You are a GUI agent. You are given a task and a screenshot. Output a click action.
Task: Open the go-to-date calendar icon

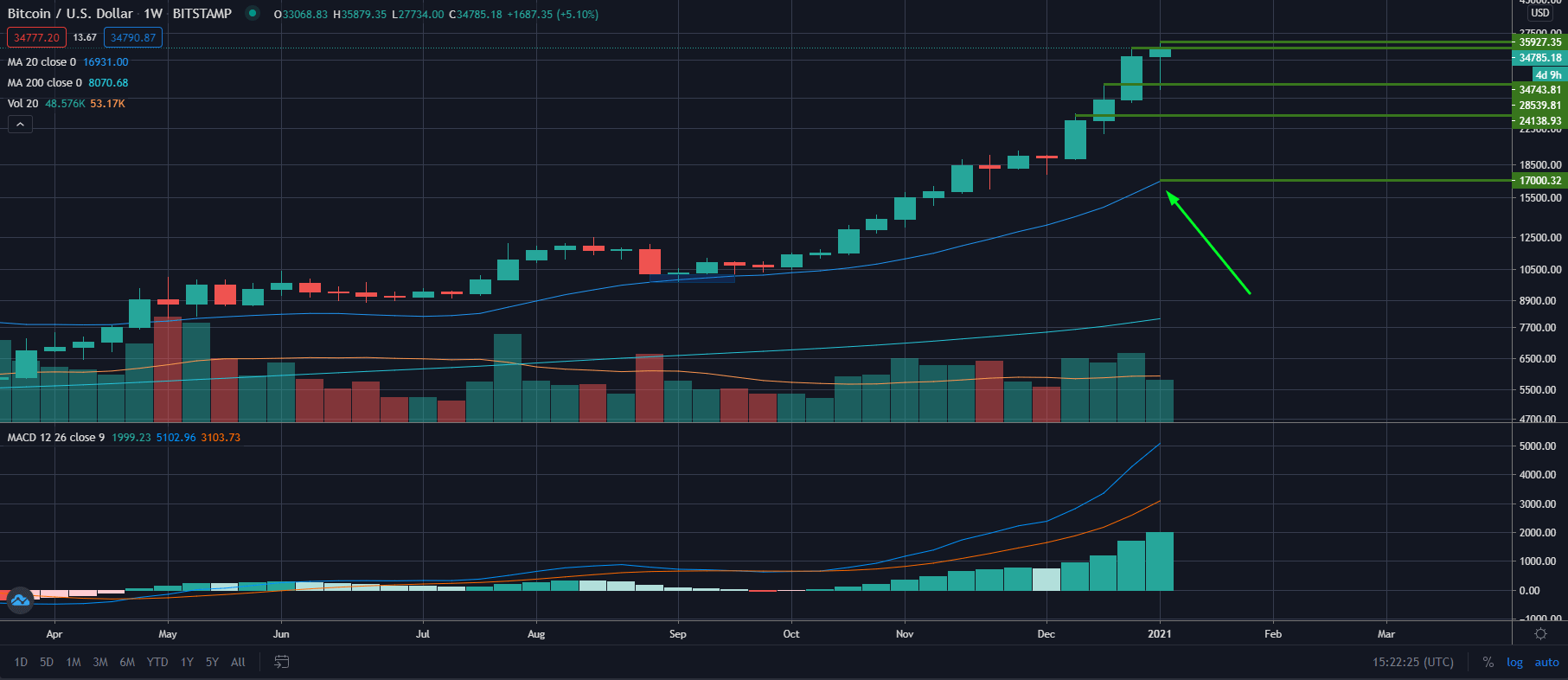(x=282, y=662)
